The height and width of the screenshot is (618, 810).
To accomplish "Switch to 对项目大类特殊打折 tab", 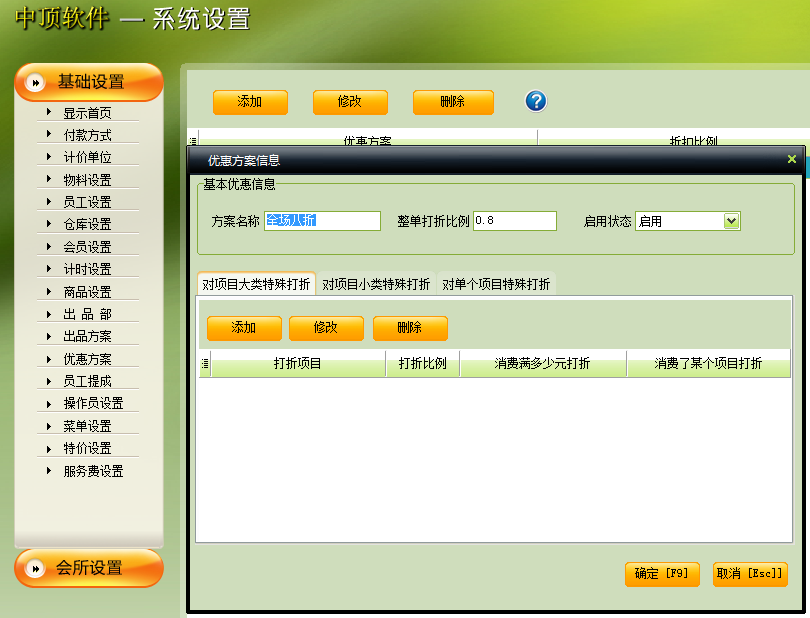I will tap(256, 284).
